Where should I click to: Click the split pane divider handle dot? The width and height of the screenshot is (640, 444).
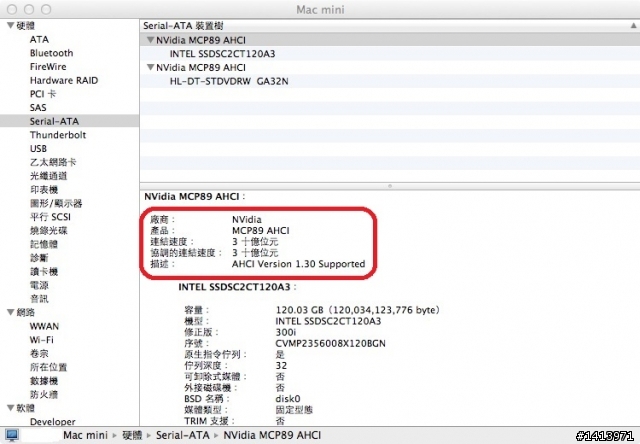click(x=390, y=186)
